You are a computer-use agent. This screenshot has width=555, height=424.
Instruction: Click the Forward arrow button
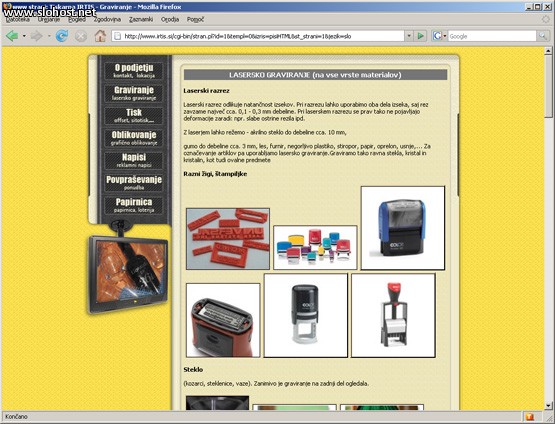click(36, 36)
